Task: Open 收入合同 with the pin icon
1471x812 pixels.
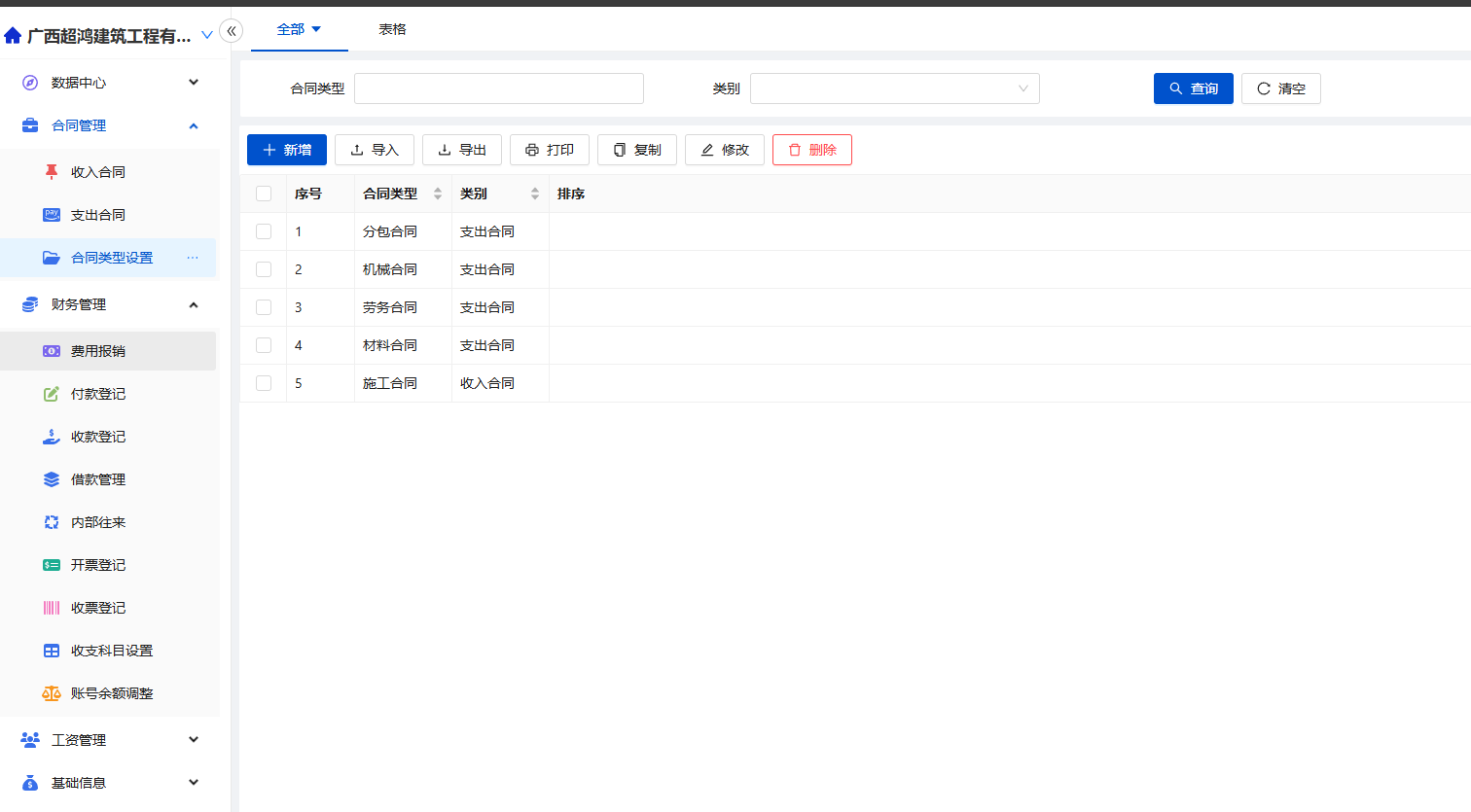Action: tap(97, 172)
